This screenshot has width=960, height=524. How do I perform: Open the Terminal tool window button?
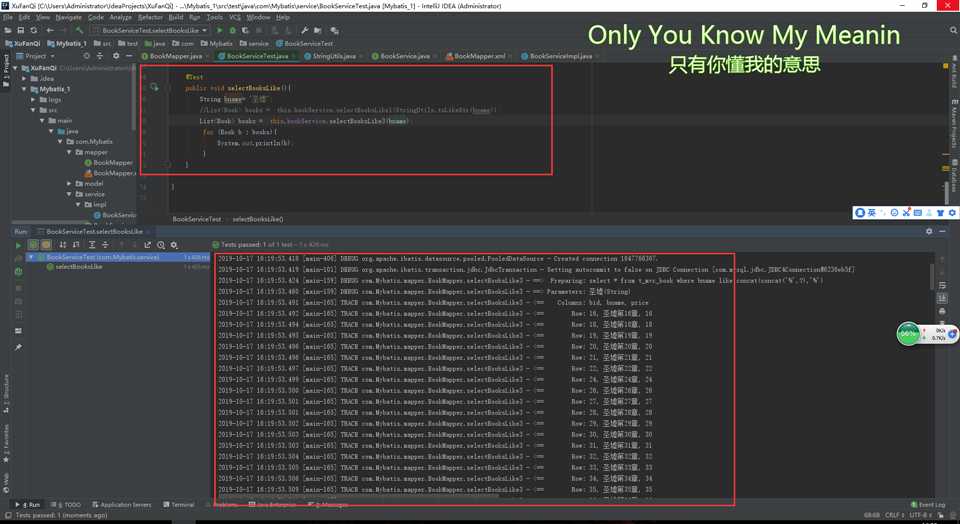coord(179,505)
